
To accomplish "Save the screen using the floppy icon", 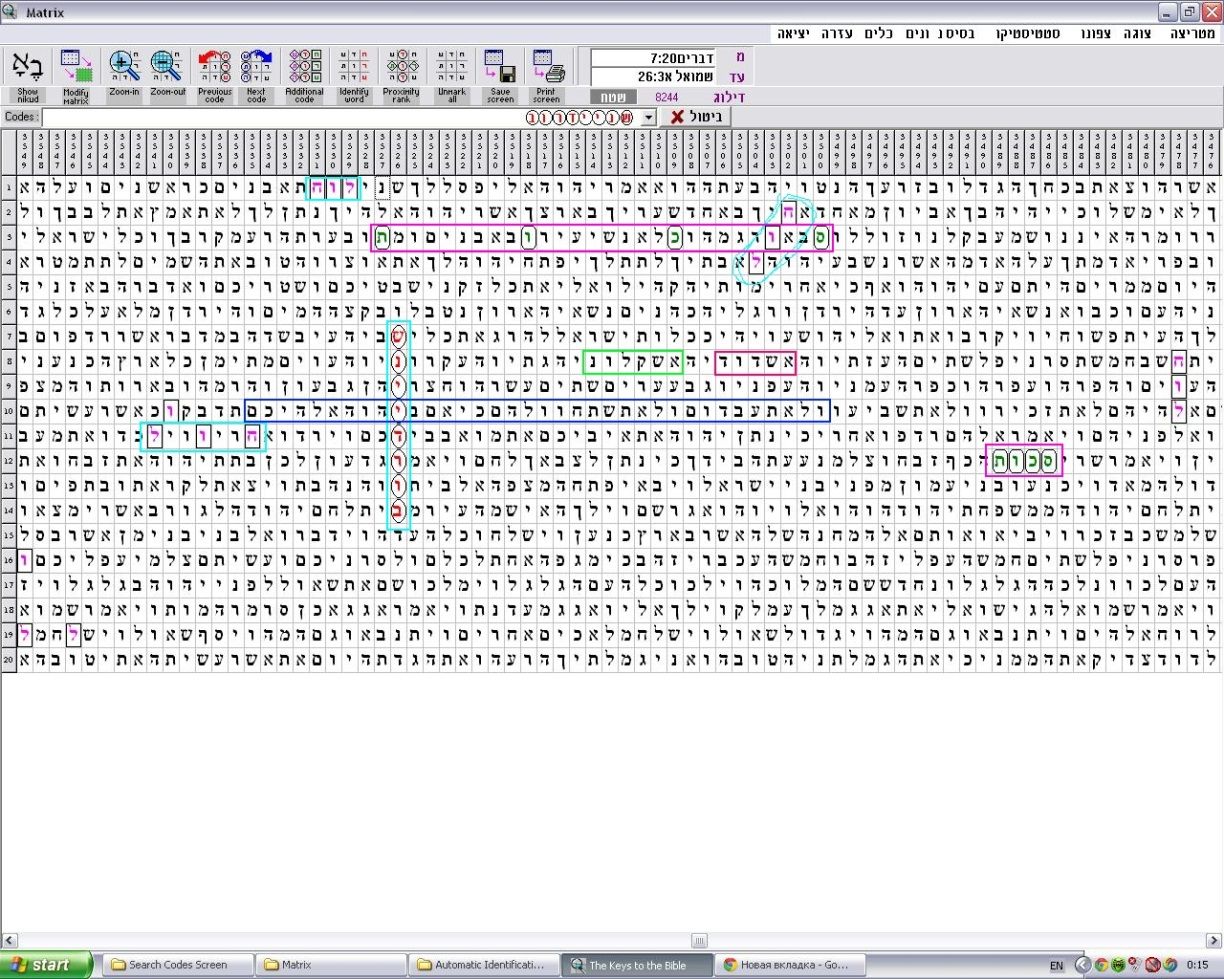I will point(500,67).
